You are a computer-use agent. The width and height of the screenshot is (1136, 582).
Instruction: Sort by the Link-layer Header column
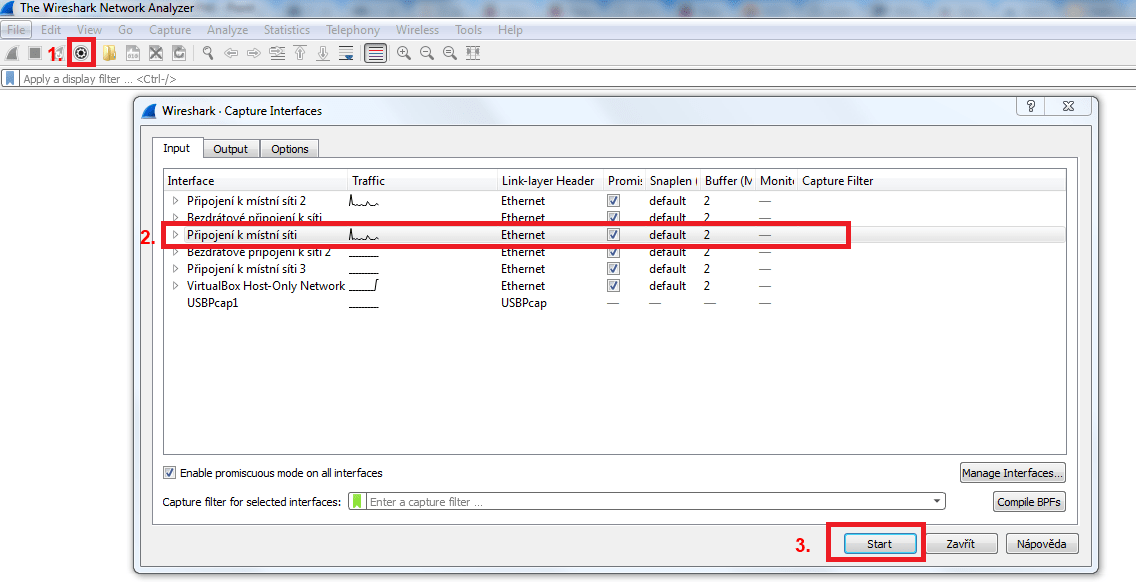pyautogui.click(x=549, y=180)
